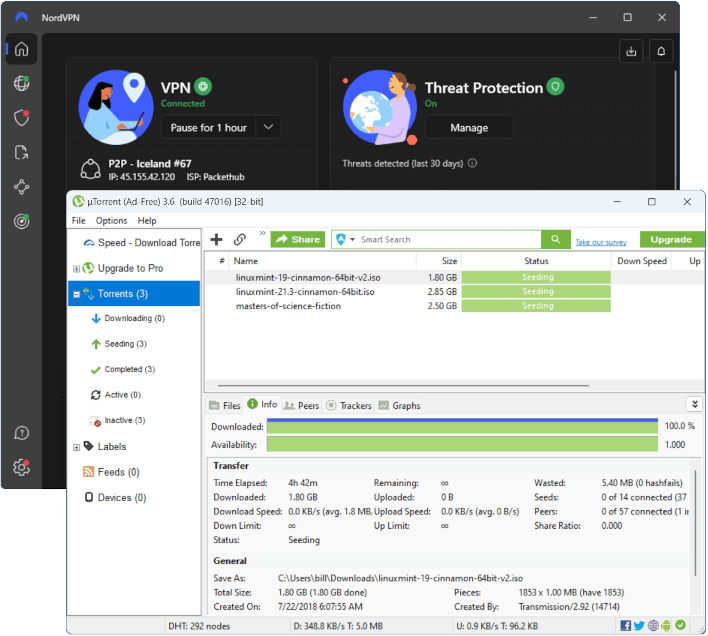Image resolution: width=708 pixels, height=636 pixels.
Task: Open NordVPN file sharing sidebar icon
Action: [21, 153]
